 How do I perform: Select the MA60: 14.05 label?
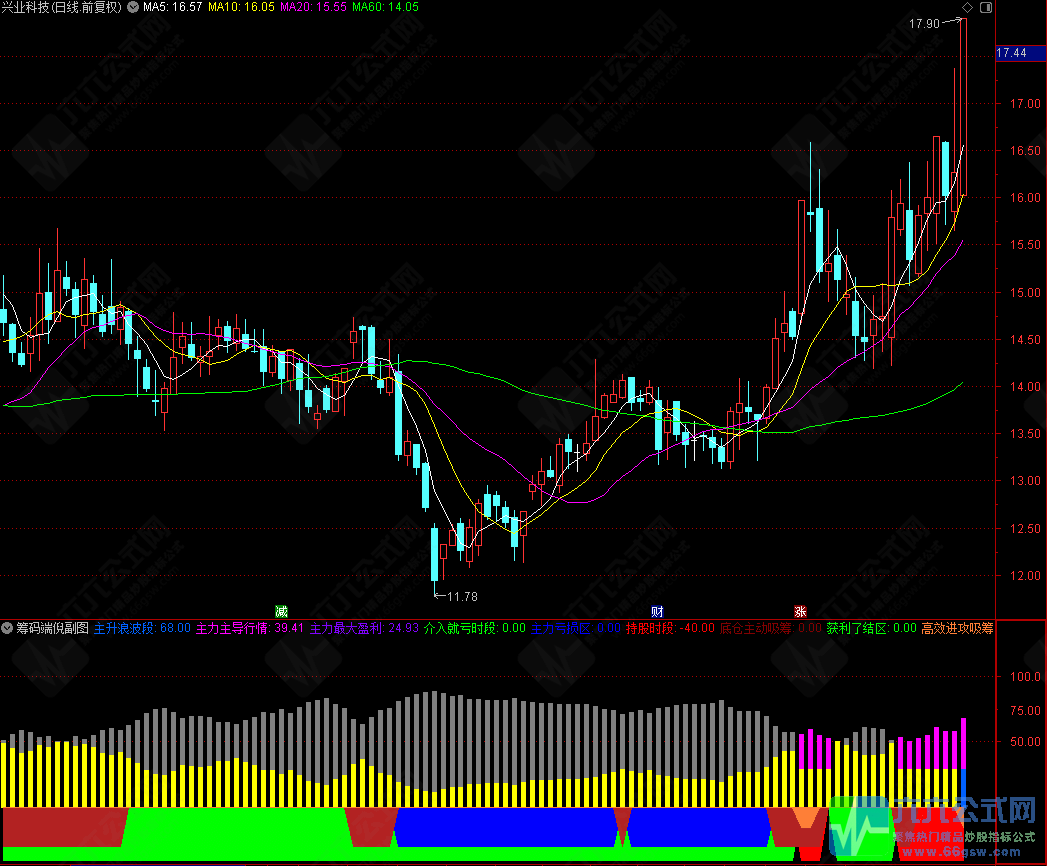click(385, 7)
